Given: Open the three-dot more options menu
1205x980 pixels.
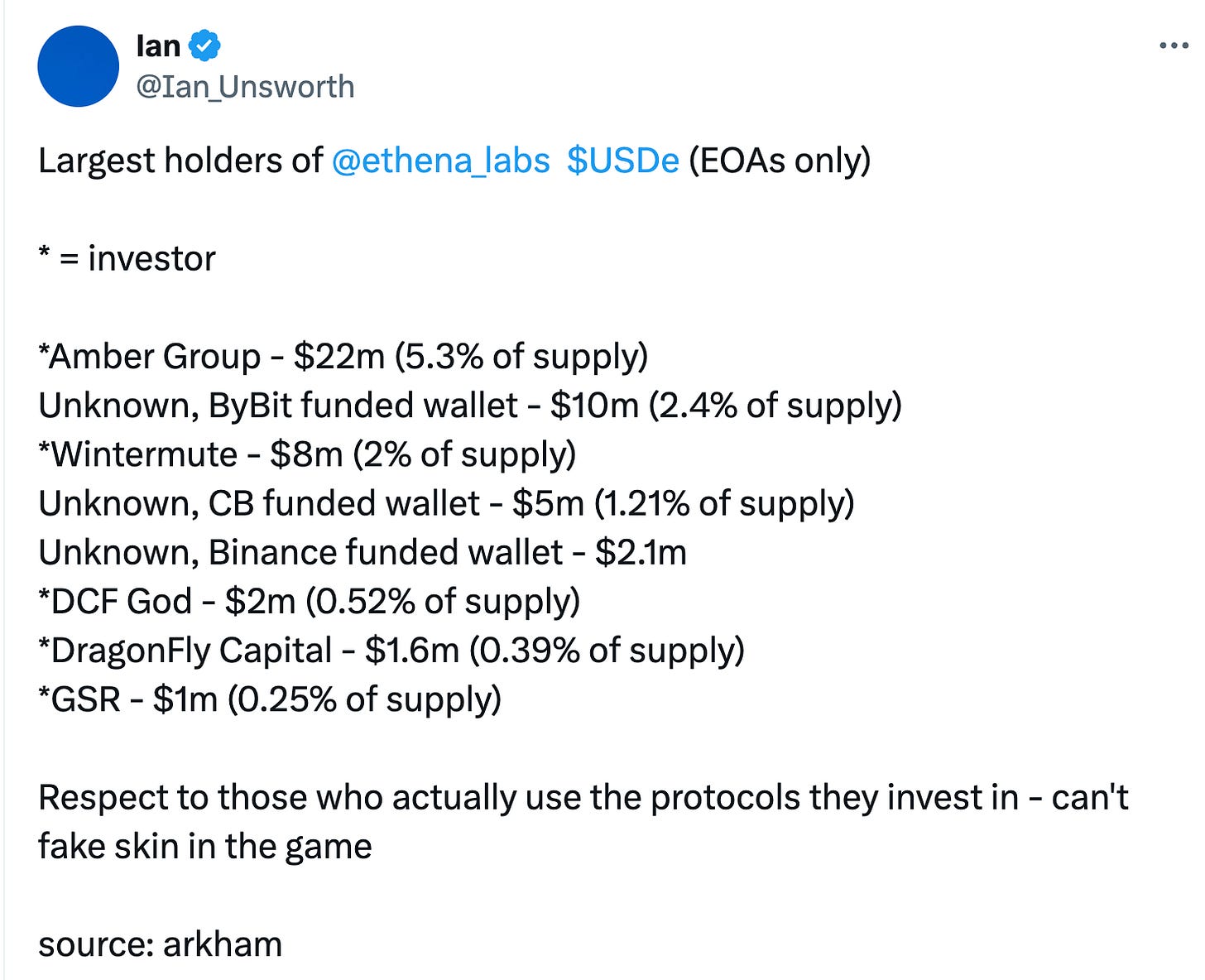Looking at the screenshot, I should 1174,46.
